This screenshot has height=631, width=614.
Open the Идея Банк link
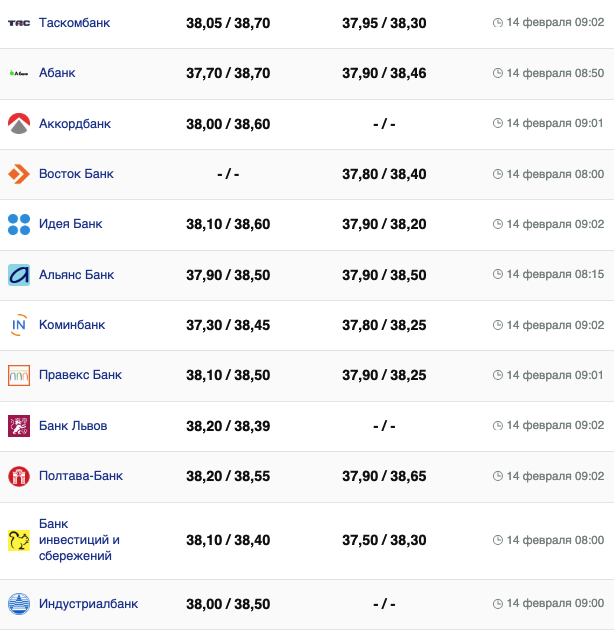click(71, 224)
